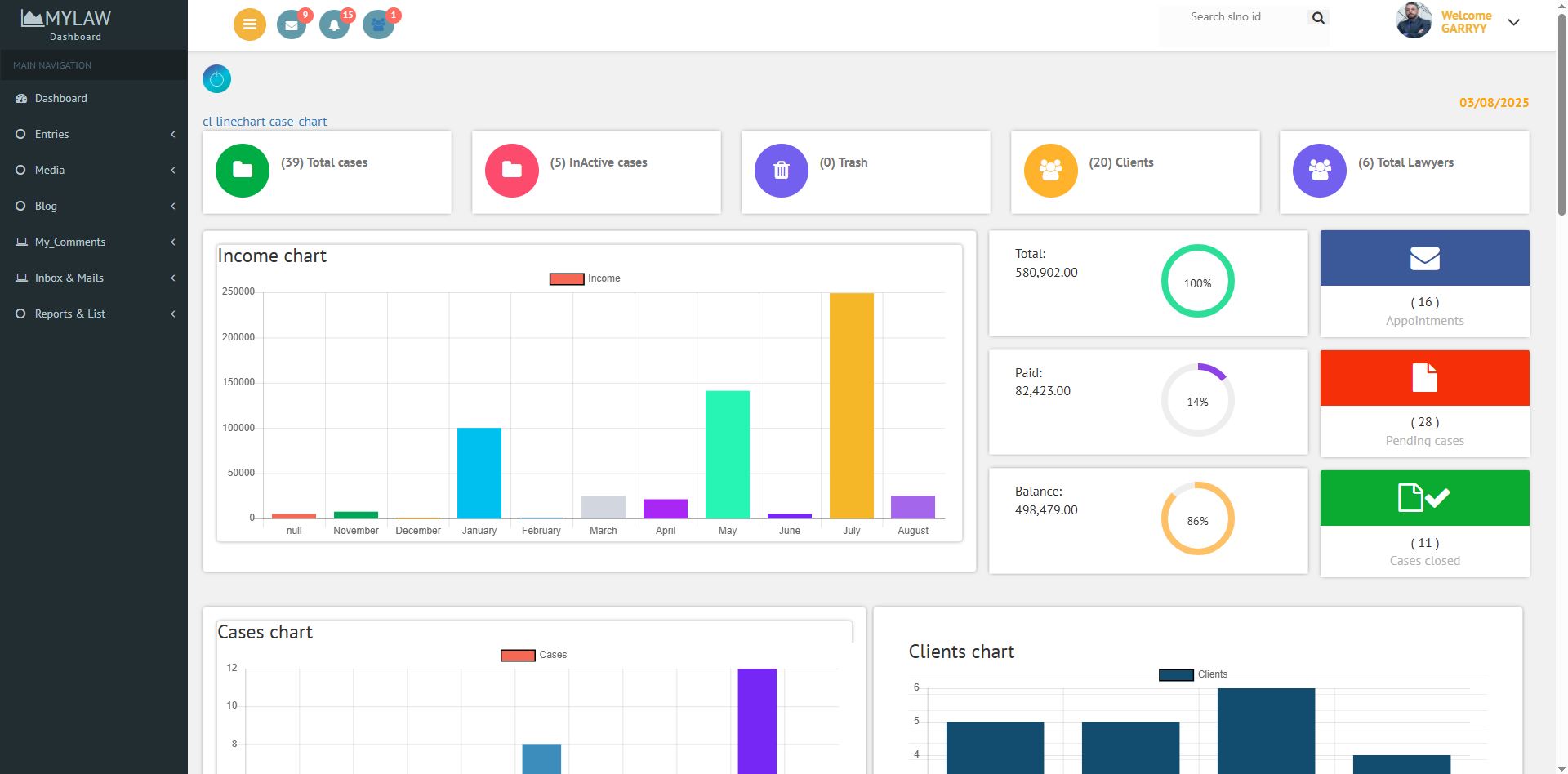Click the Income chart heading
The image size is (1568, 774).
[x=272, y=256]
